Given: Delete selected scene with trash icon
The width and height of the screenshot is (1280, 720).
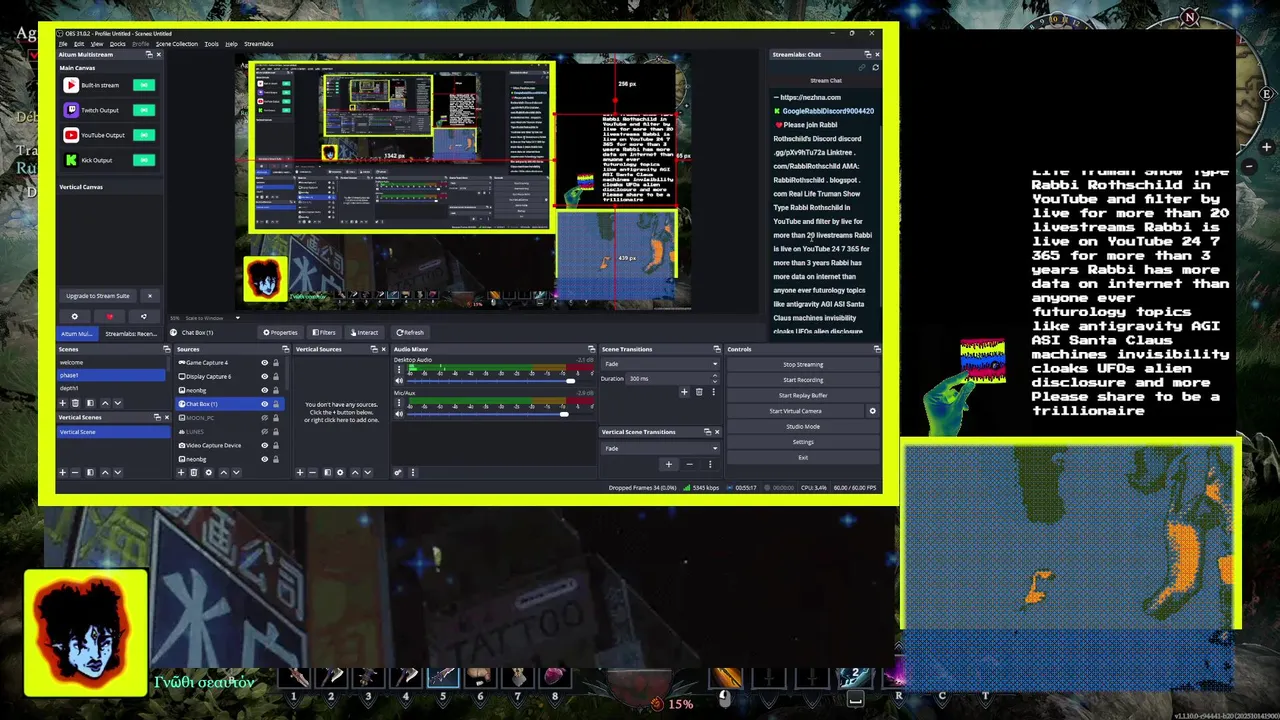Looking at the screenshot, I should 75,403.
